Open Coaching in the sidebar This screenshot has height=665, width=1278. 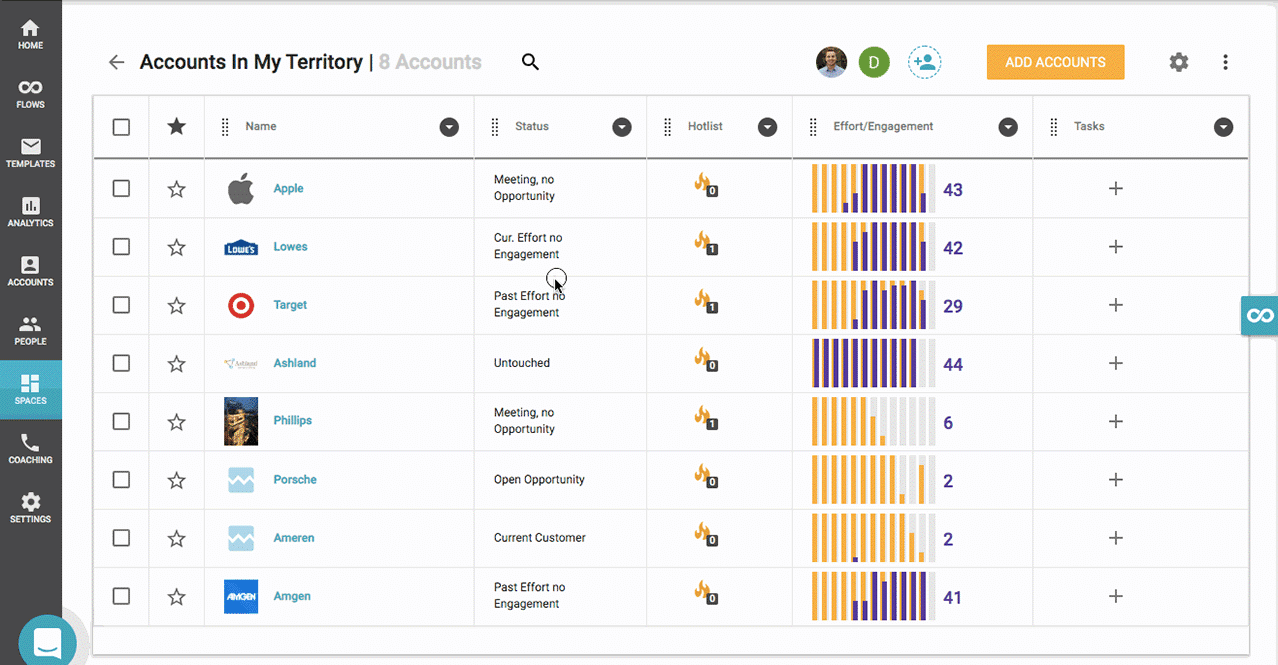[31, 449]
